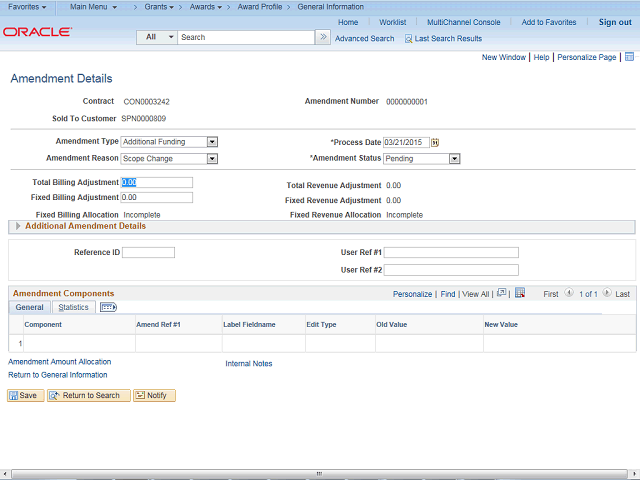
Task: Open the Amendment Amount Allocation link
Action: 59,362
